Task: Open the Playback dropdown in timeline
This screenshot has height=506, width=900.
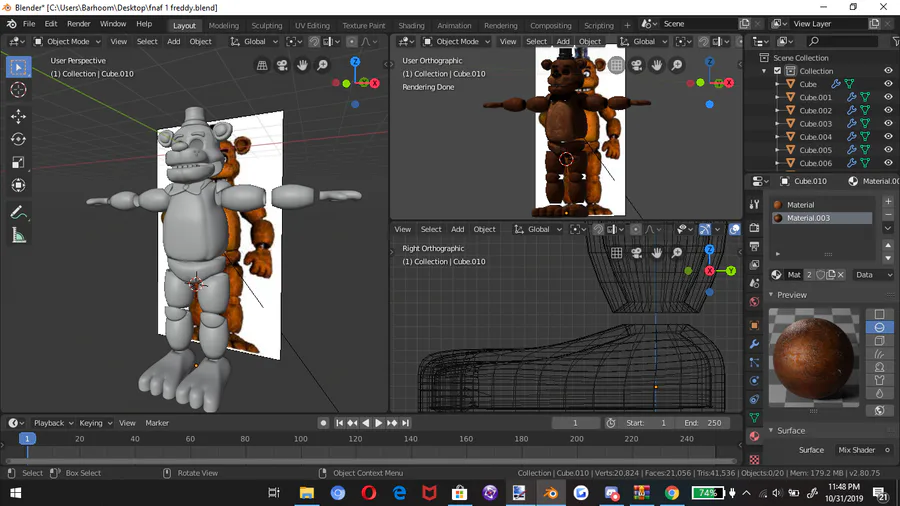Action: [x=48, y=423]
